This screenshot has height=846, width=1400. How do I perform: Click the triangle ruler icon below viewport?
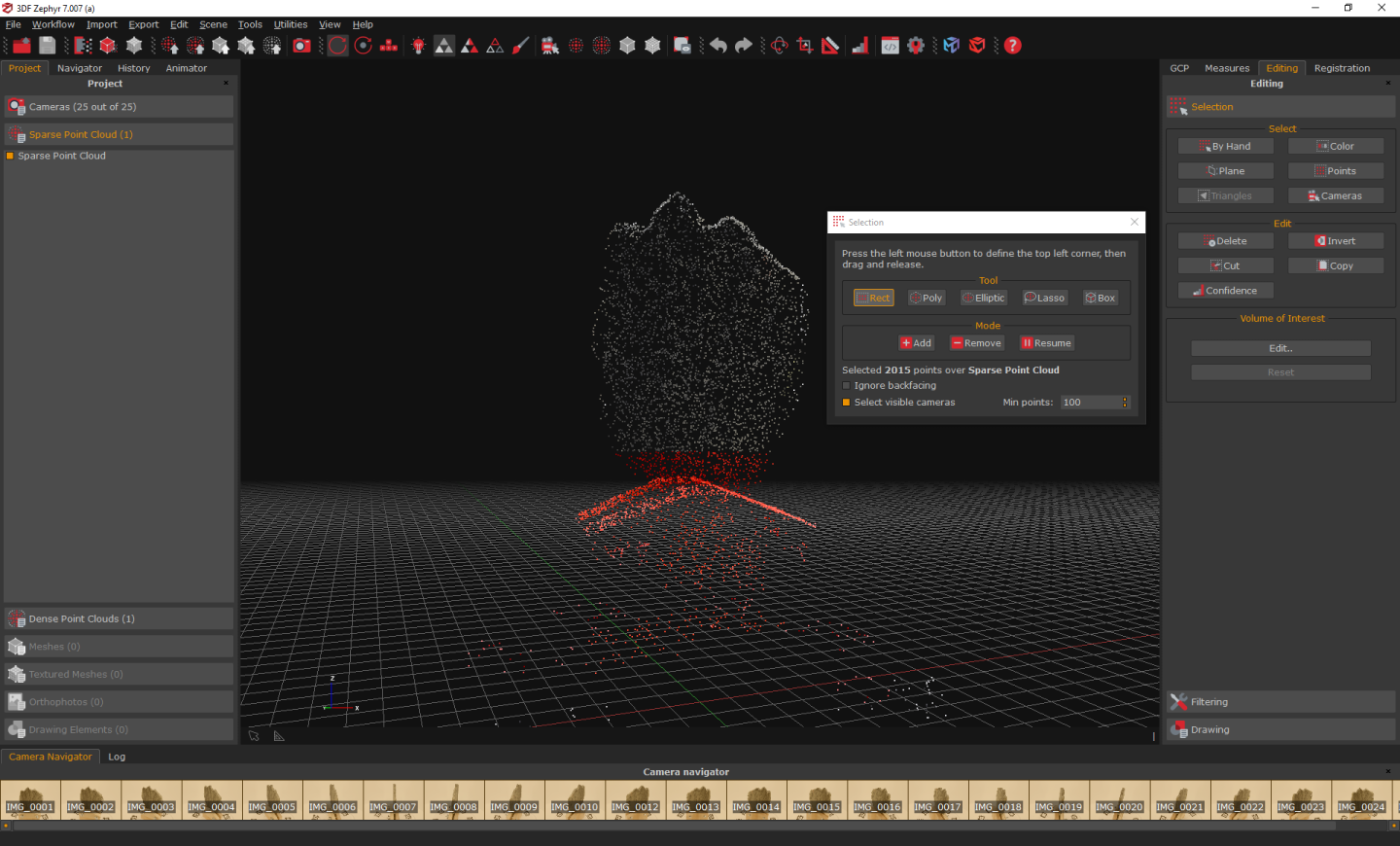pyautogui.click(x=279, y=736)
